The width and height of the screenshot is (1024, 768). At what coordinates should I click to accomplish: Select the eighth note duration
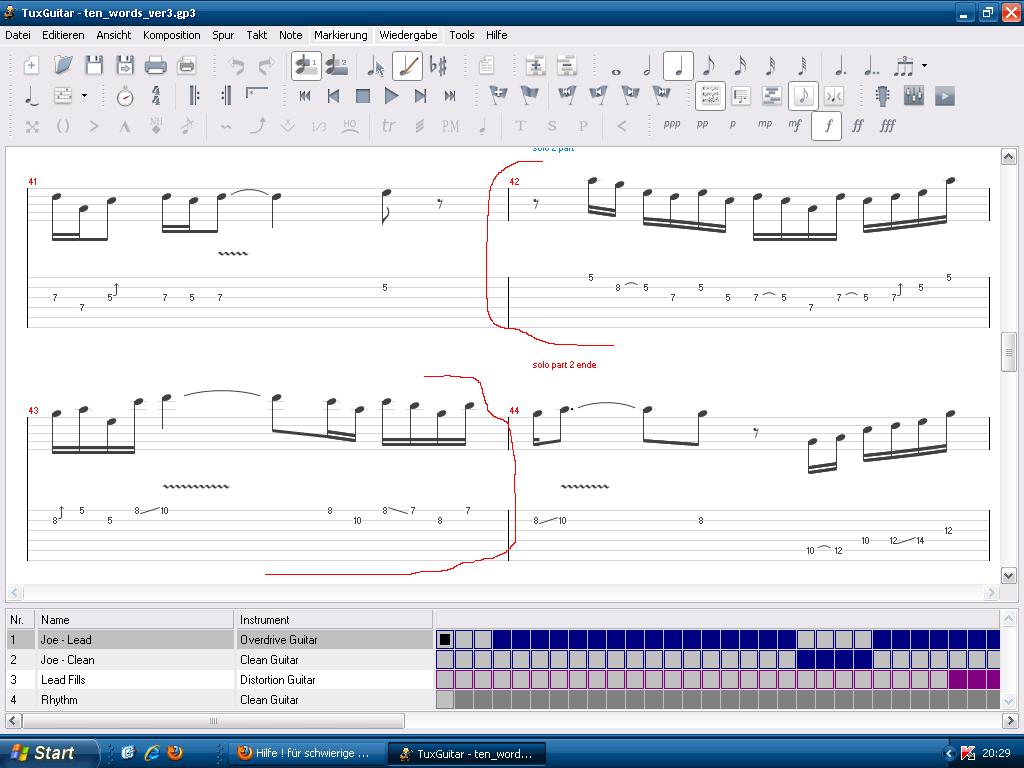click(709, 65)
